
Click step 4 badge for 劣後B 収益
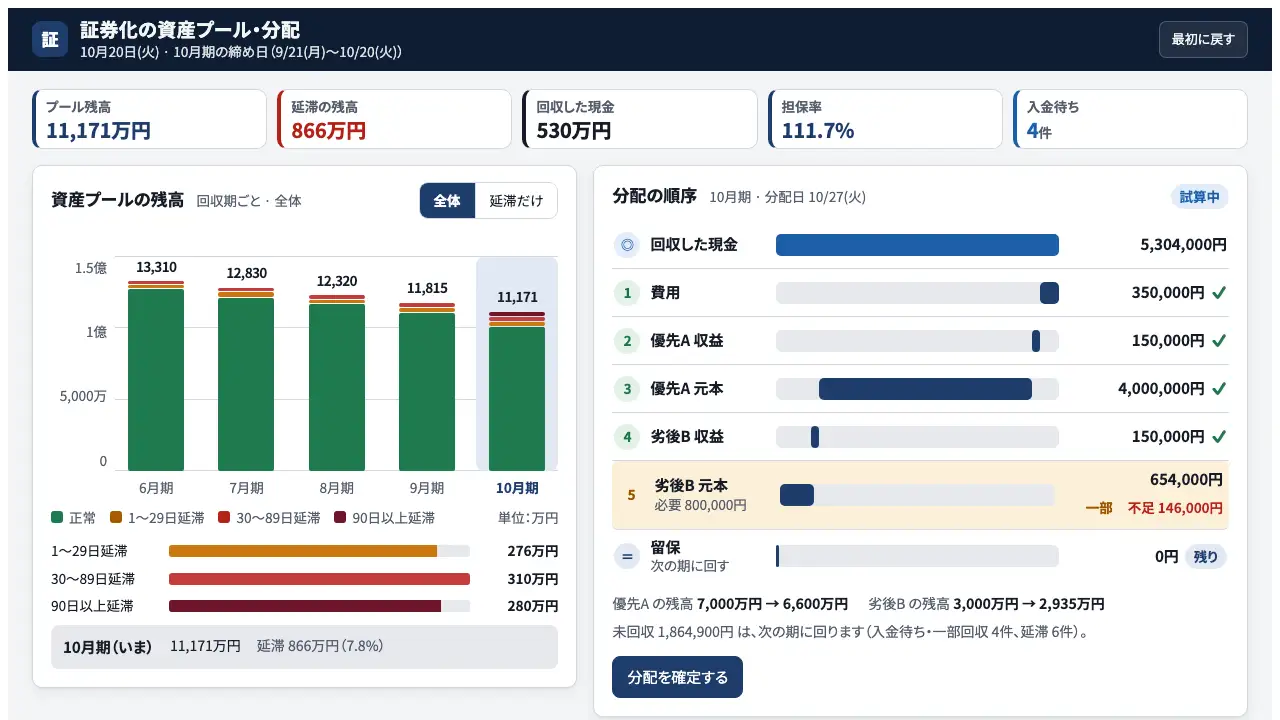tap(627, 437)
